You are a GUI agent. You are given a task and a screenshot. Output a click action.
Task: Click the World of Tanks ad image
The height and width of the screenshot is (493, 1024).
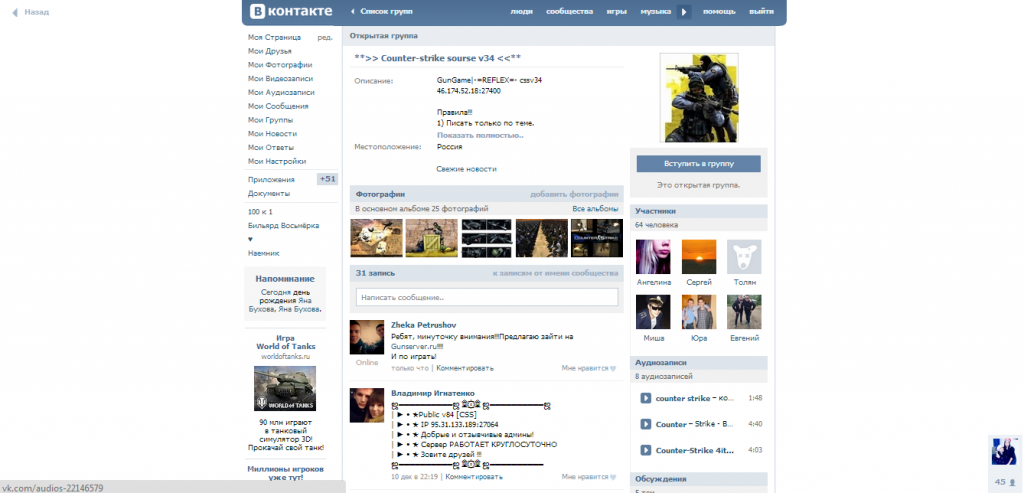285,389
